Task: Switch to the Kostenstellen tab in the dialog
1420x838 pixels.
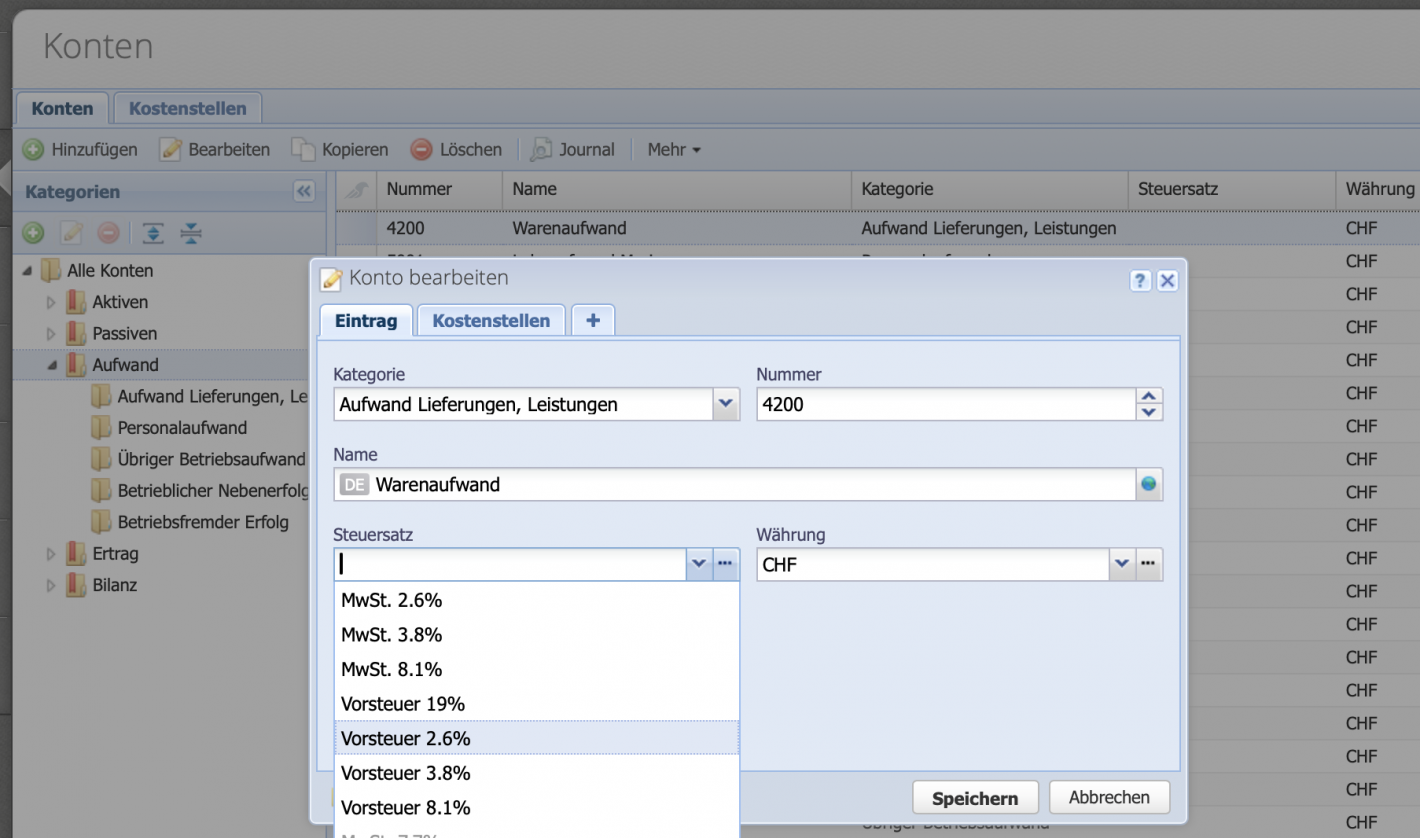Action: pyautogui.click(x=490, y=320)
